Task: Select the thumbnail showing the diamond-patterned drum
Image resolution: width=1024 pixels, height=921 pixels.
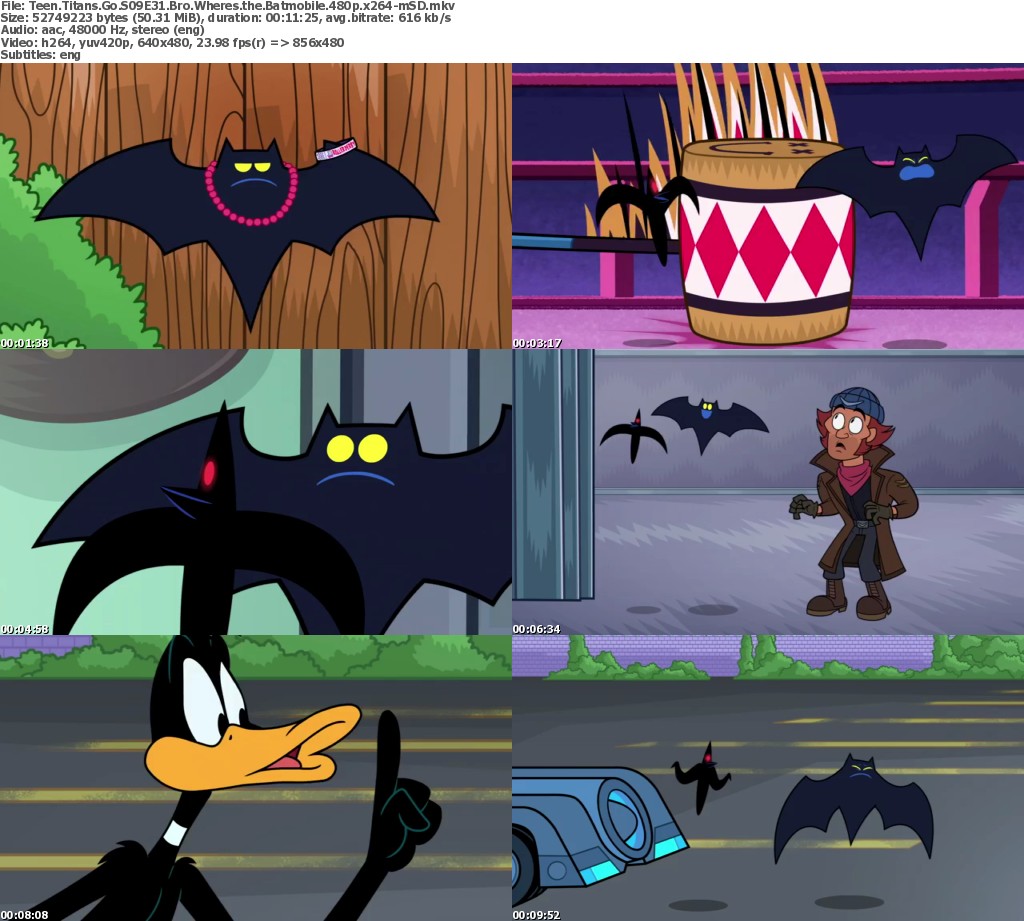Action: [767, 205]
